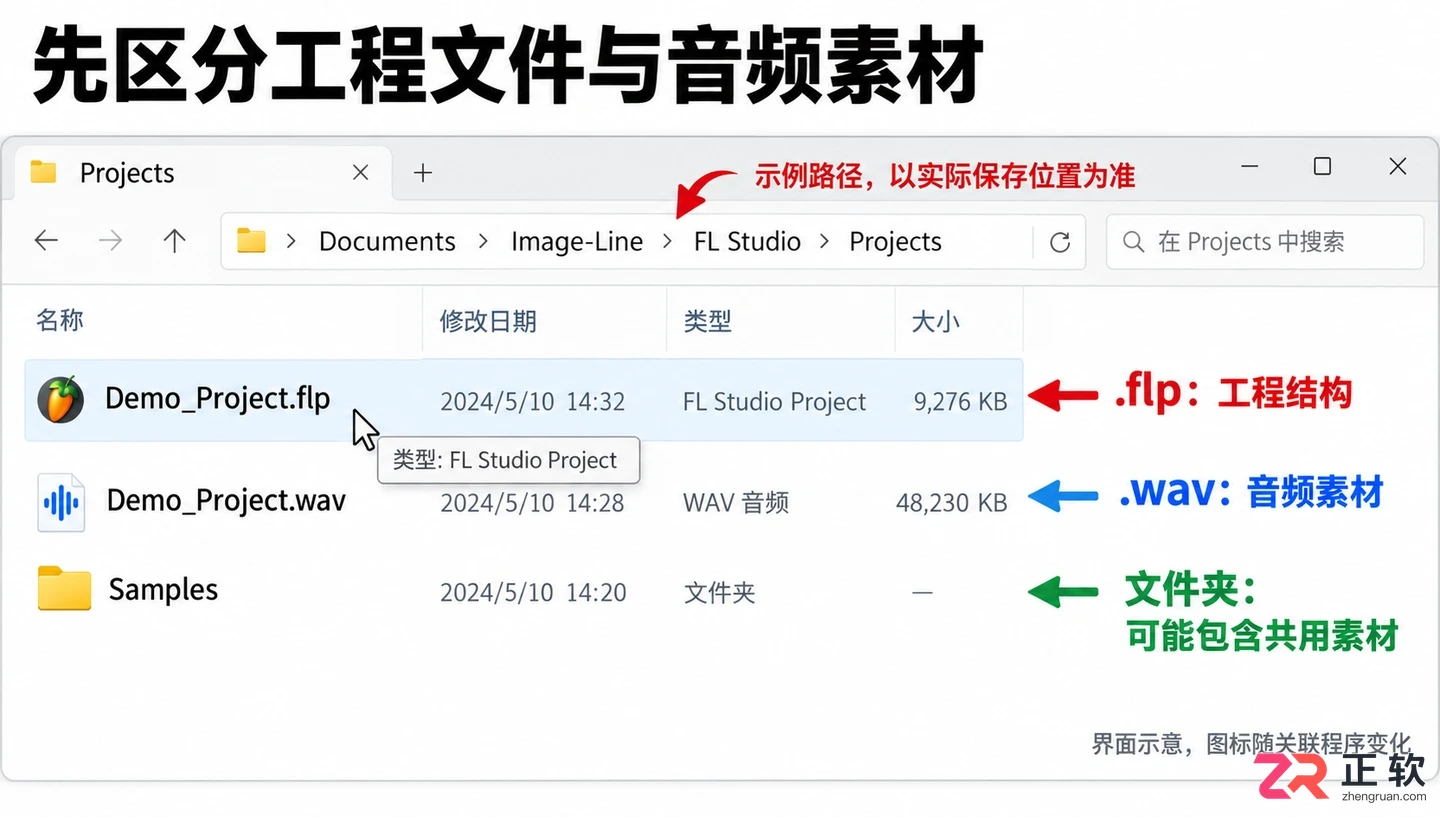1440x817 pixels.
Task: Click the folder icon in the address bar
Action: click(x=251, y=241)
